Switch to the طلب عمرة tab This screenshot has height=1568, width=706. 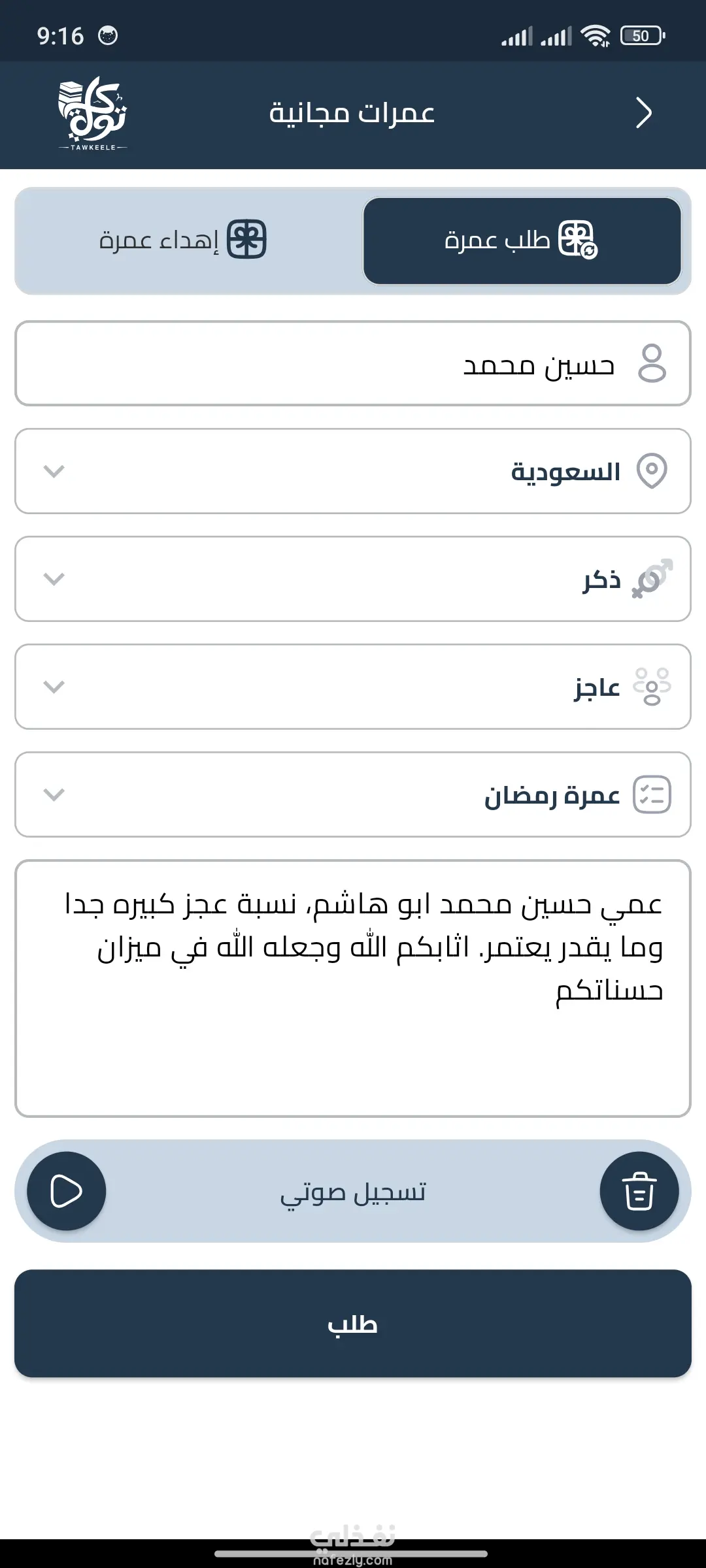pos(522,241)
